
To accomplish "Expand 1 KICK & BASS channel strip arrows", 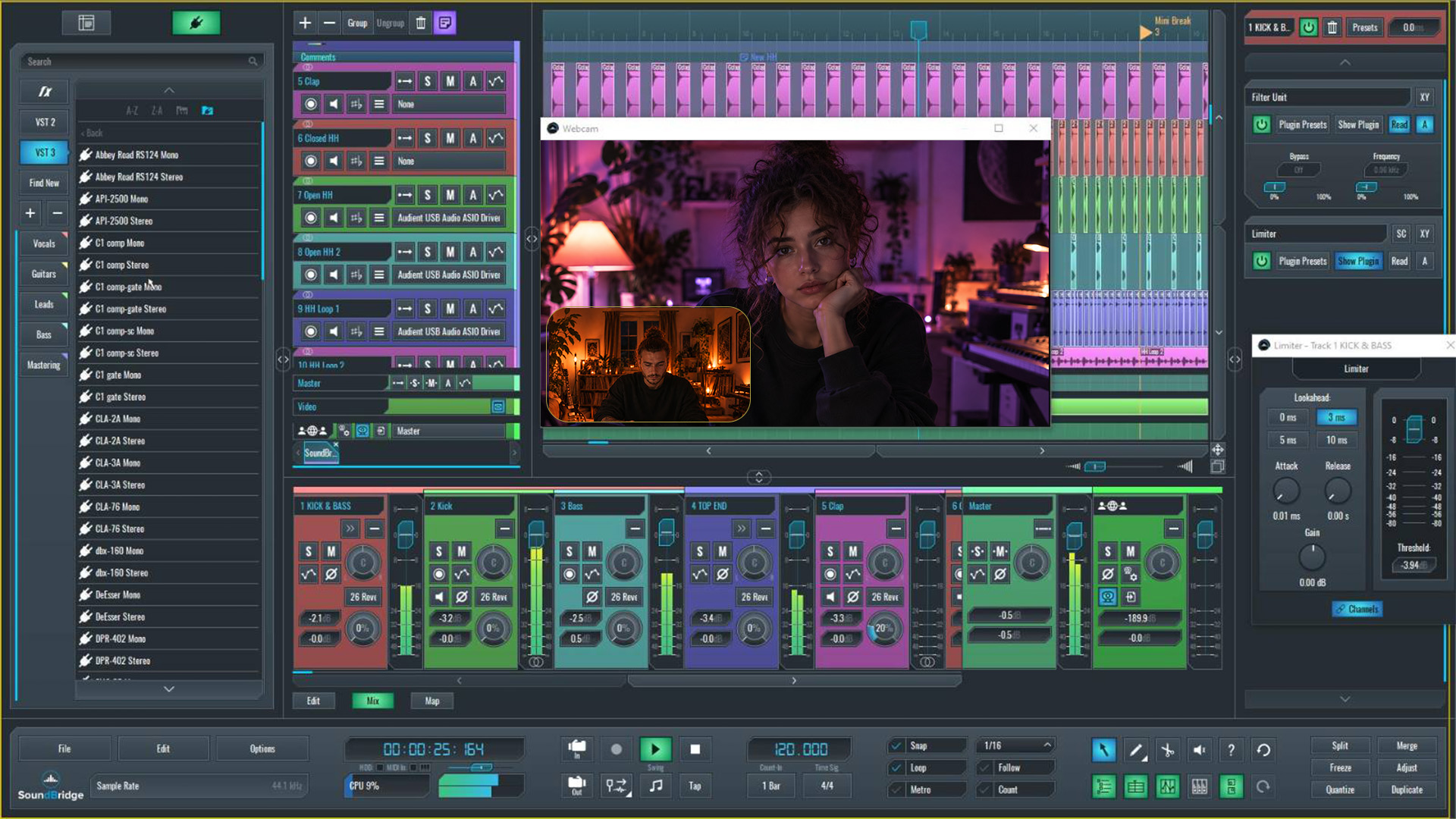I will pyautogui.click(x=350, y=529).
